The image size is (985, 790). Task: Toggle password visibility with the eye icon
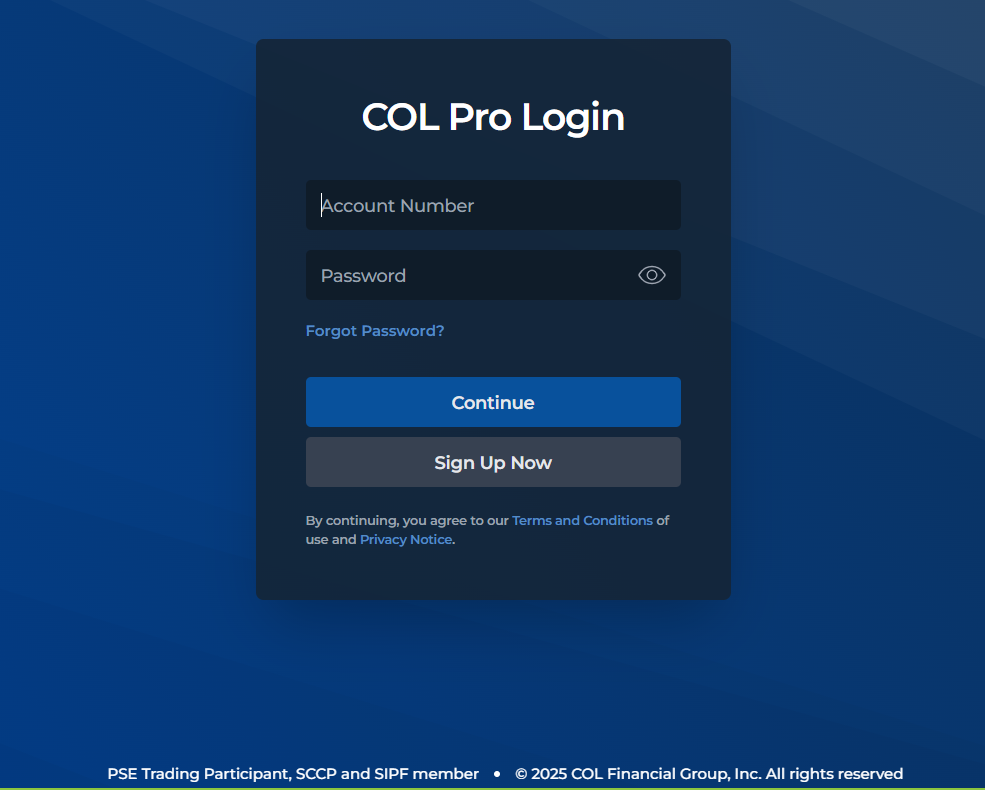pyautogui.click(x=651, y=275)
